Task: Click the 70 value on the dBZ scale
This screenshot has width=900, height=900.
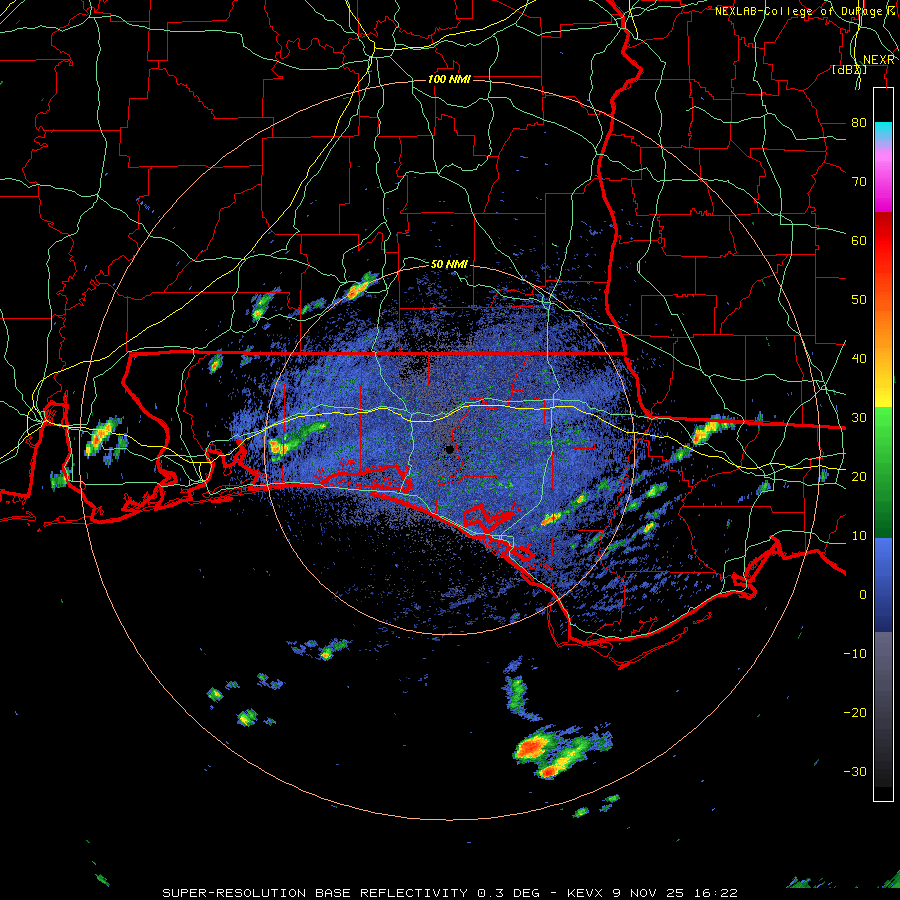Action: click(859, 182)
